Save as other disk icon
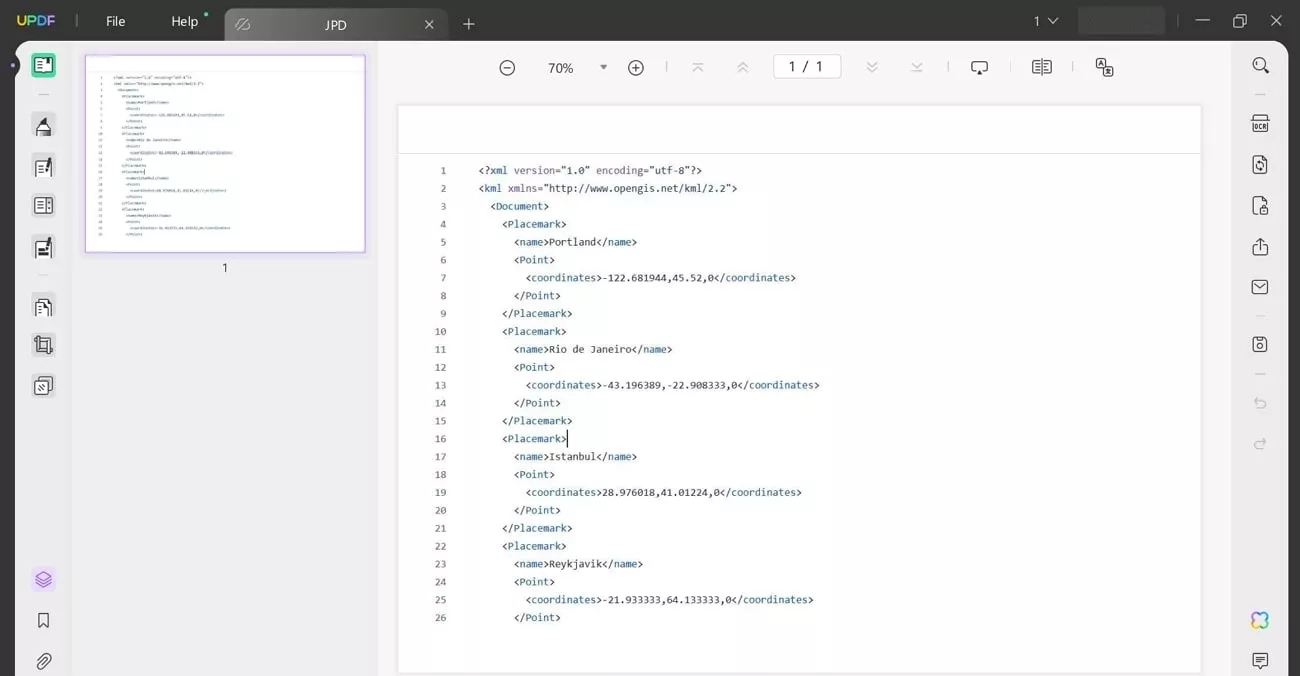Image resolution: width=1300 pixels, height=676 pixels. coord(1260,344)
